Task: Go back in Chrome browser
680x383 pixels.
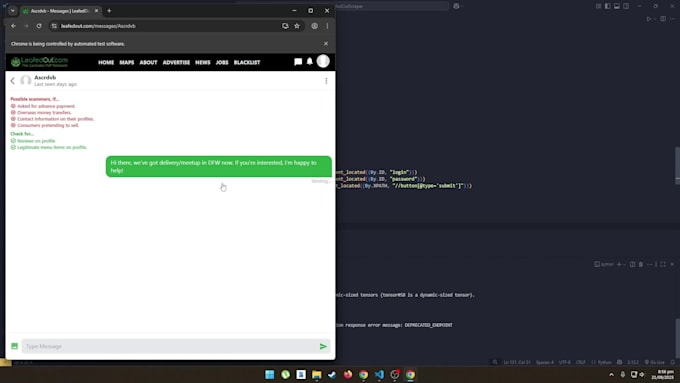Action: point(13,26)
